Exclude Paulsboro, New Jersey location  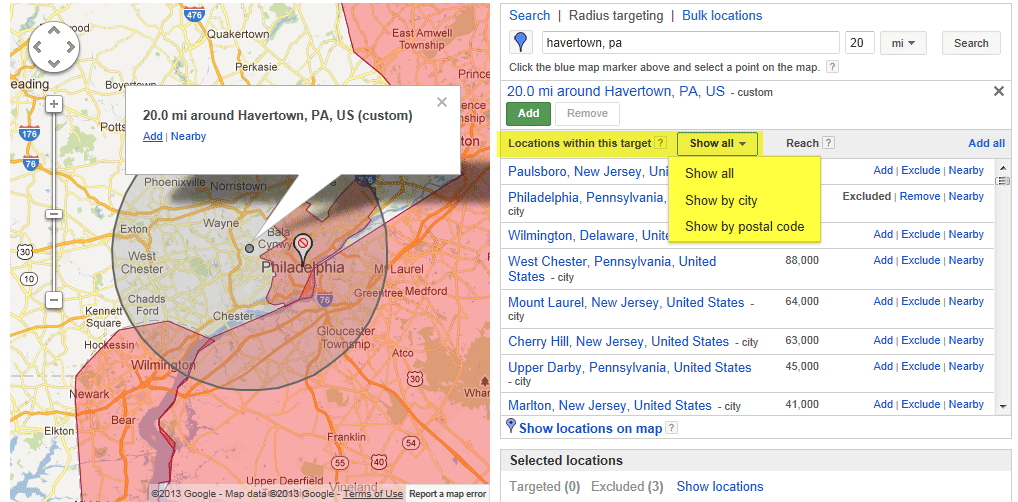(921, 170)
